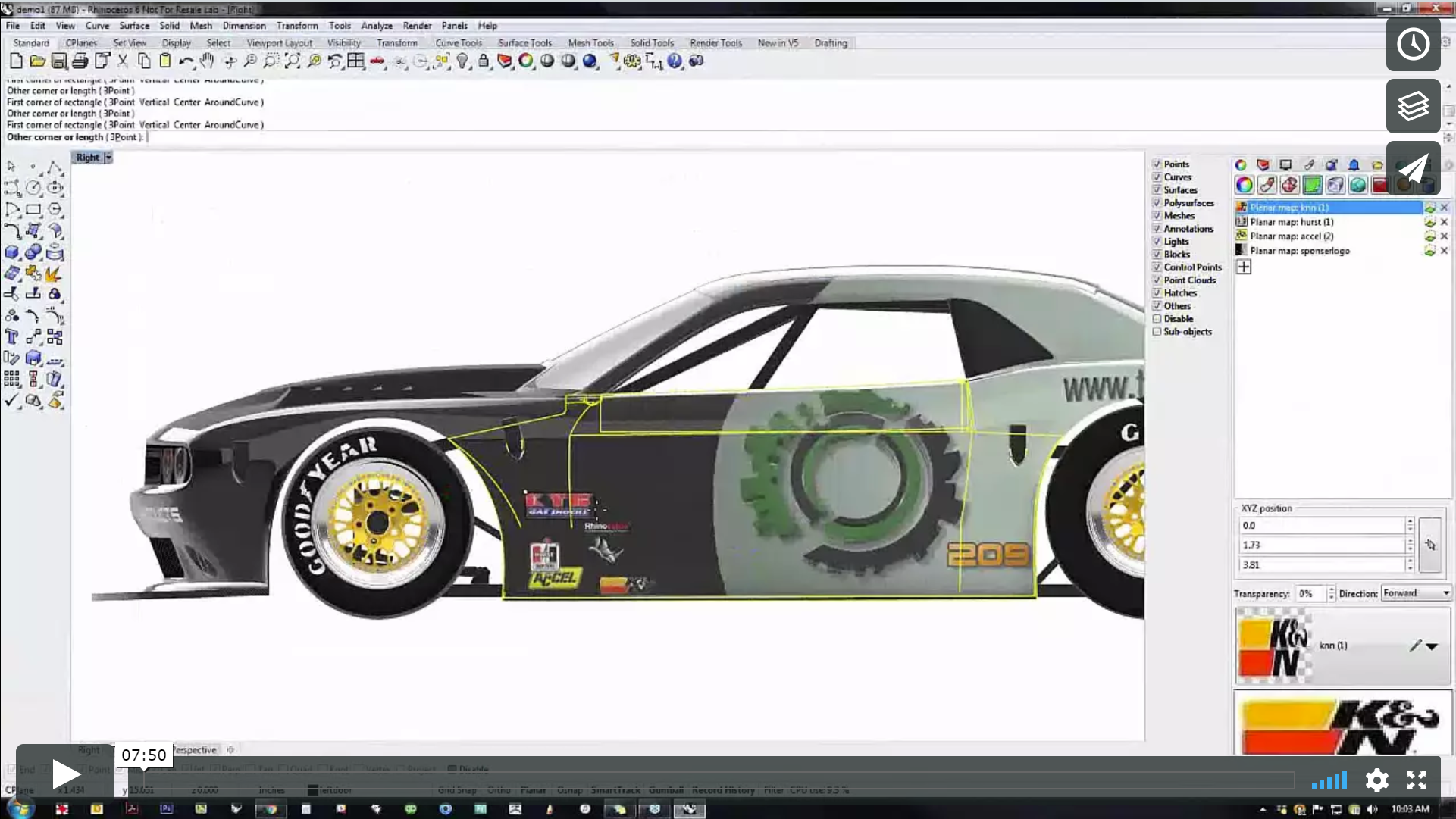
Task: Click the Undo arrow icon
Action: click(x=186, y=61)
